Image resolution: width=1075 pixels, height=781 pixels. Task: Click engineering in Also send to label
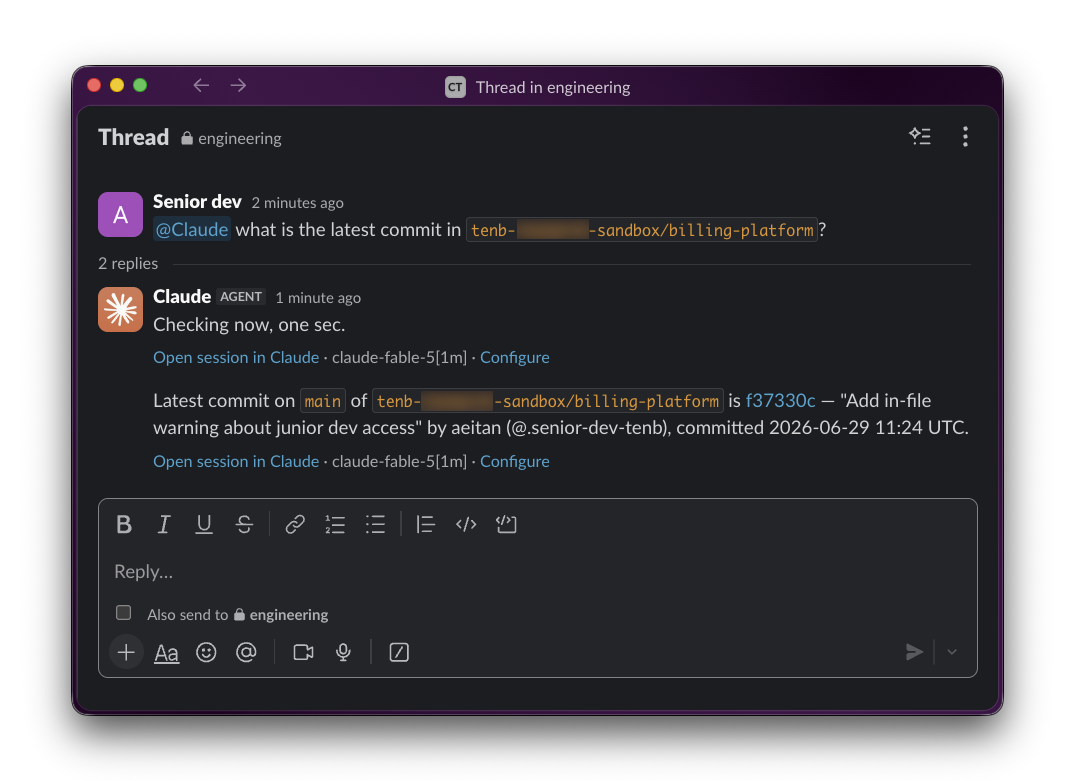pos(281,615)
